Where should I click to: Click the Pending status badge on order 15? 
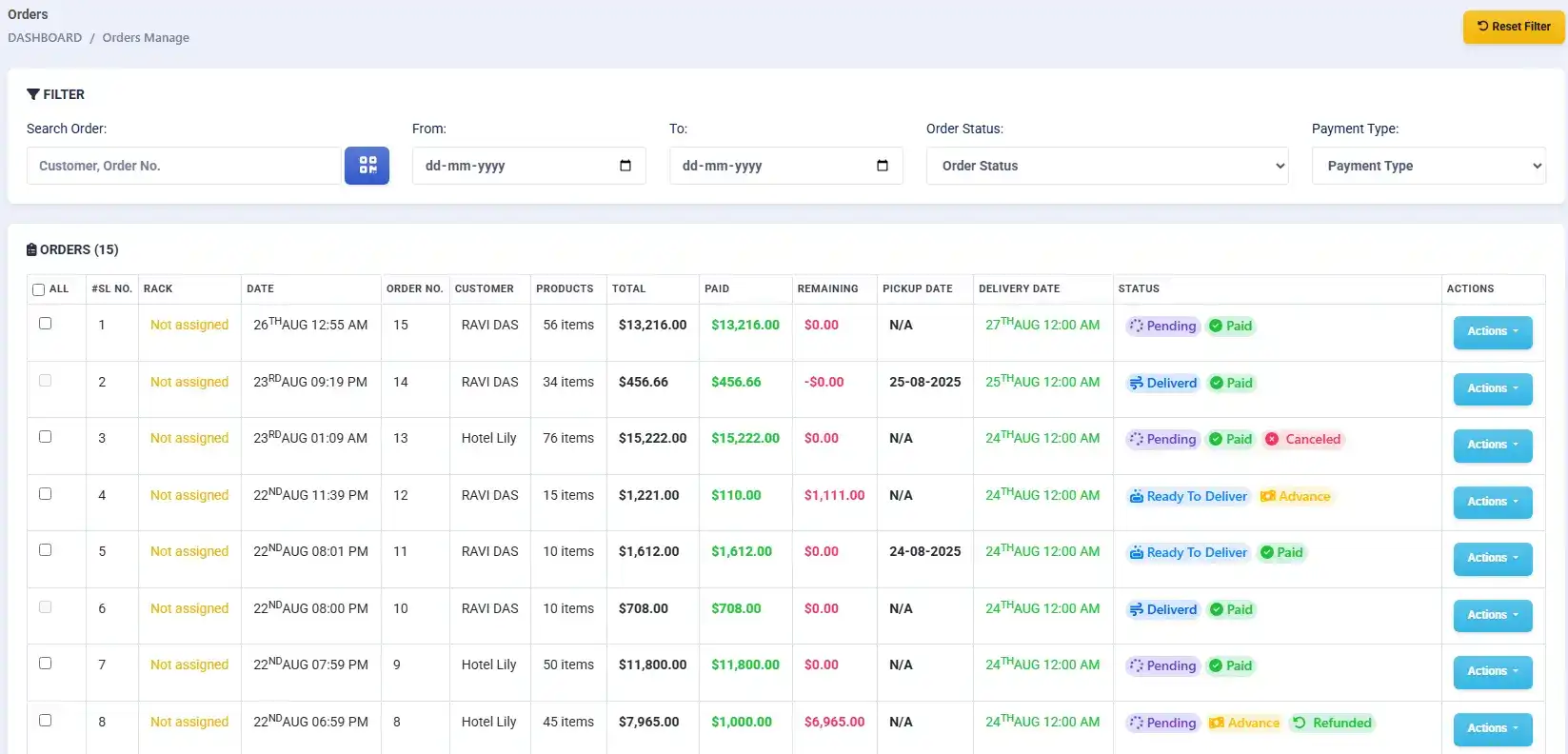tap(1161, 326)
